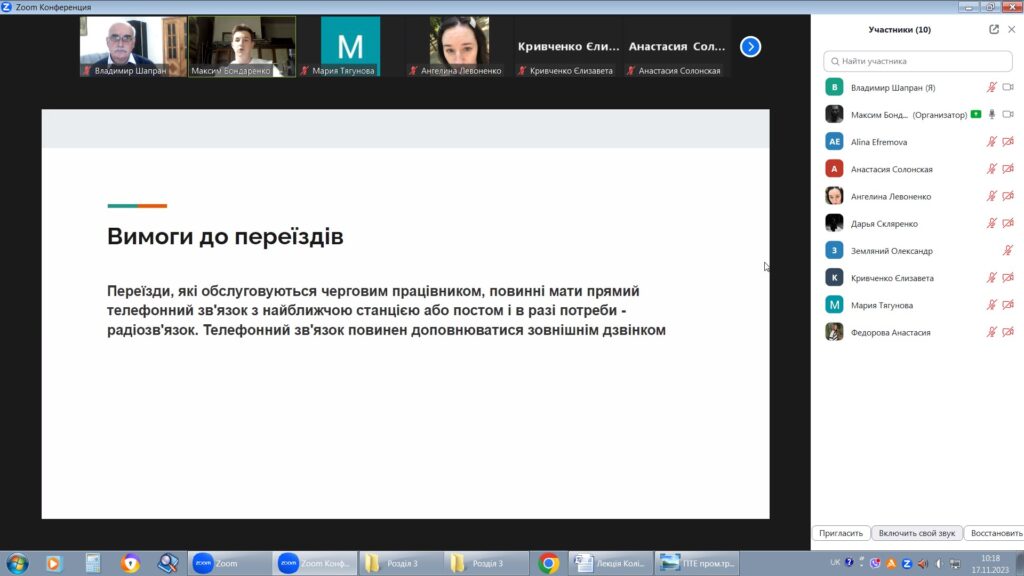Open Windows Media Player from taskbar

click(x=54, y=563)
